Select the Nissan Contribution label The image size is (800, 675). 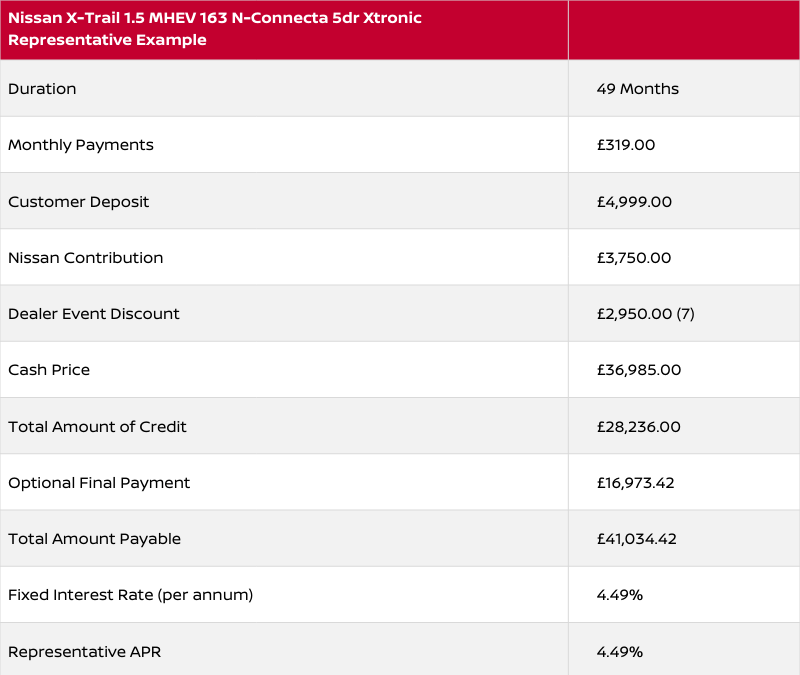85,258
